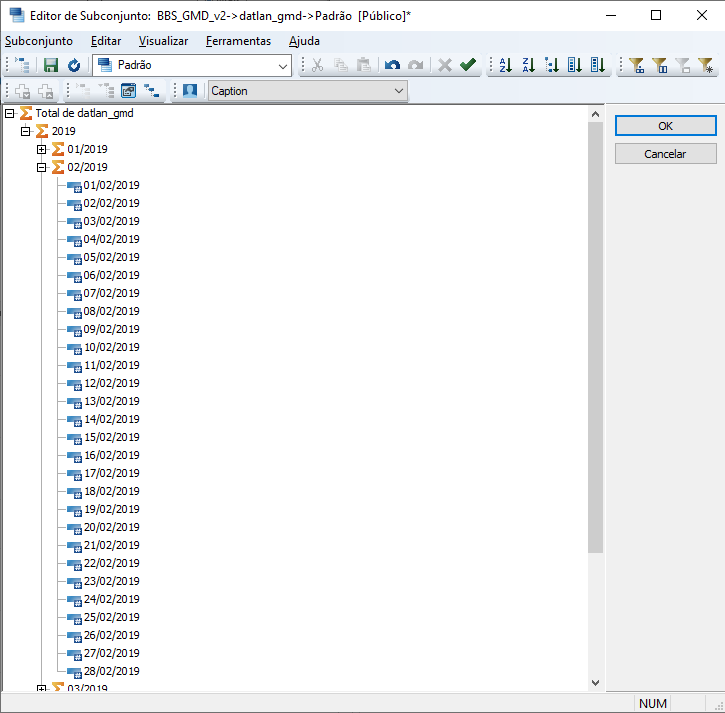Collapse the 2019 year node

pos(26,131)
